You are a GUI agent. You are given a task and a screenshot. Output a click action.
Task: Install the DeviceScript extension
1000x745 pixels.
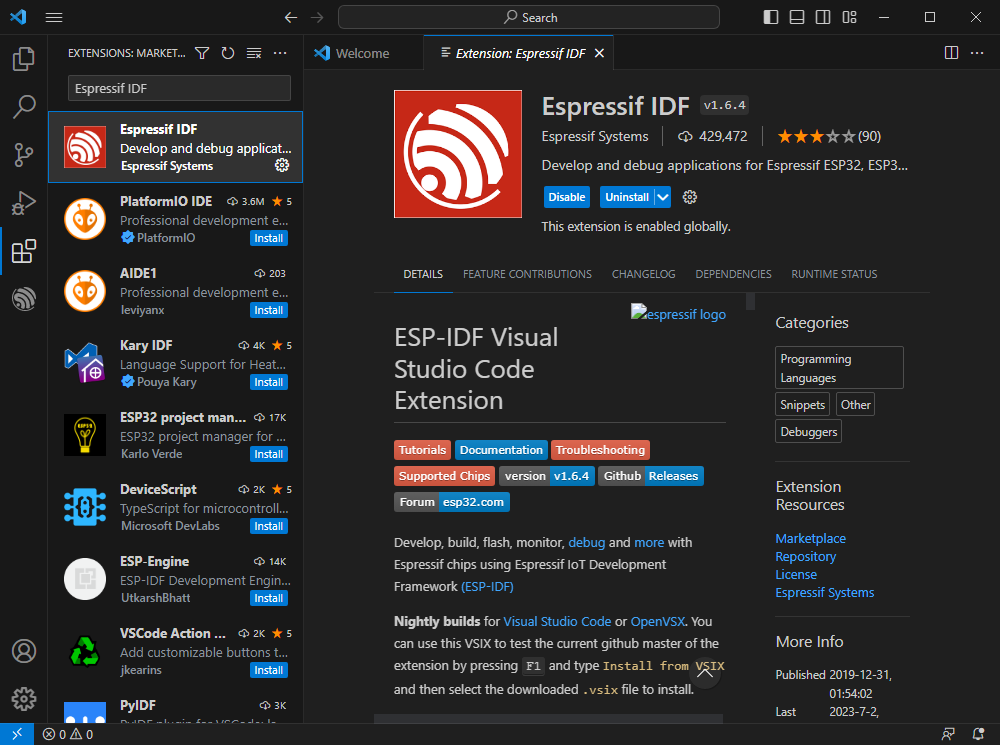pos(268,526)
